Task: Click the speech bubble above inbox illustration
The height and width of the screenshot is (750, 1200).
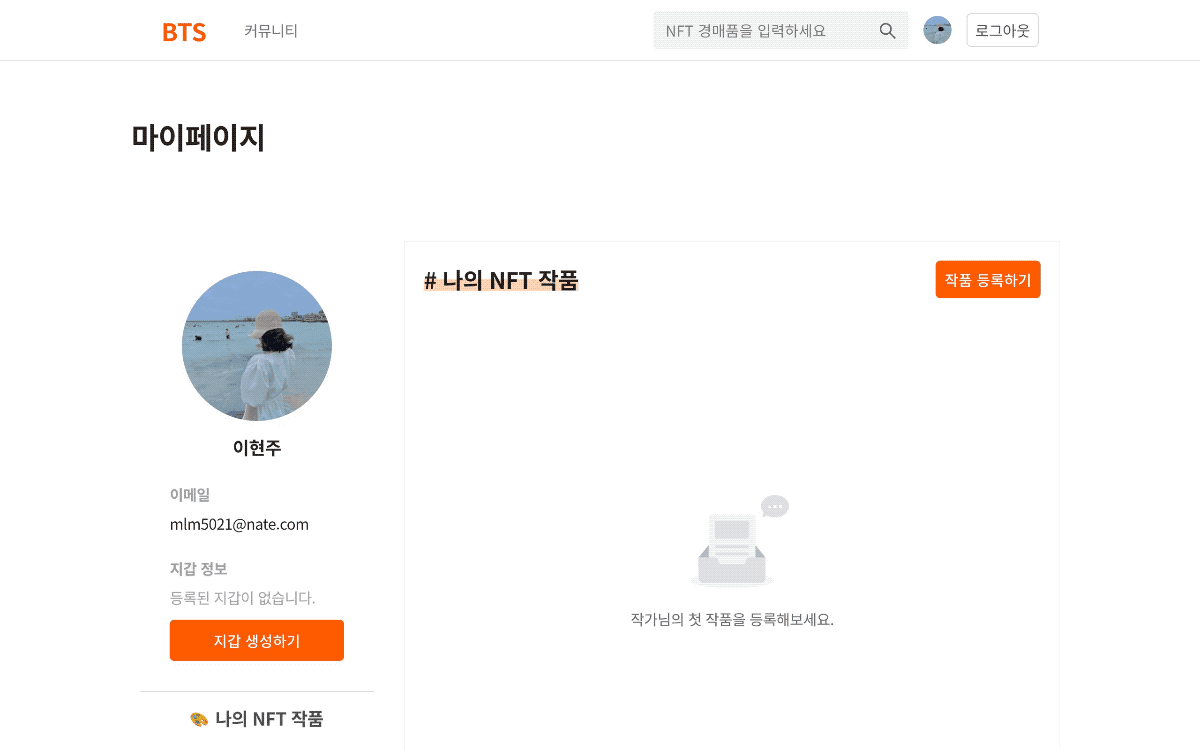Action: 775,506
